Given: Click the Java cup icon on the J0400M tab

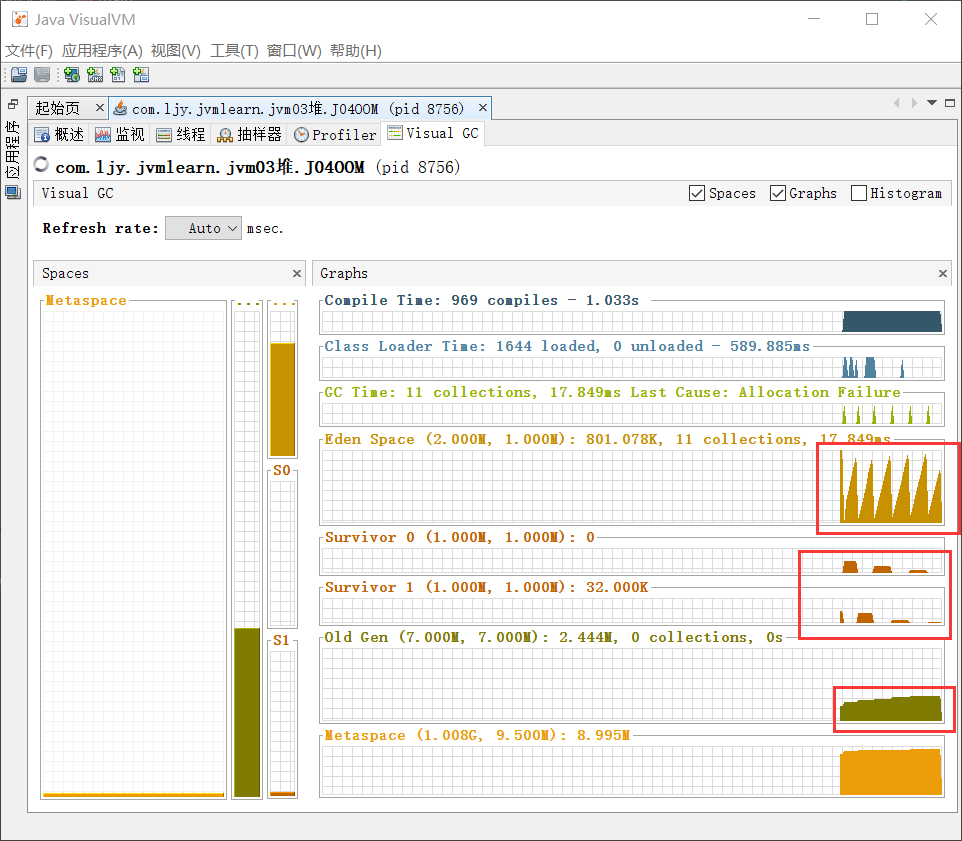Looking at the screenshot, I should (x=121, y=109).
